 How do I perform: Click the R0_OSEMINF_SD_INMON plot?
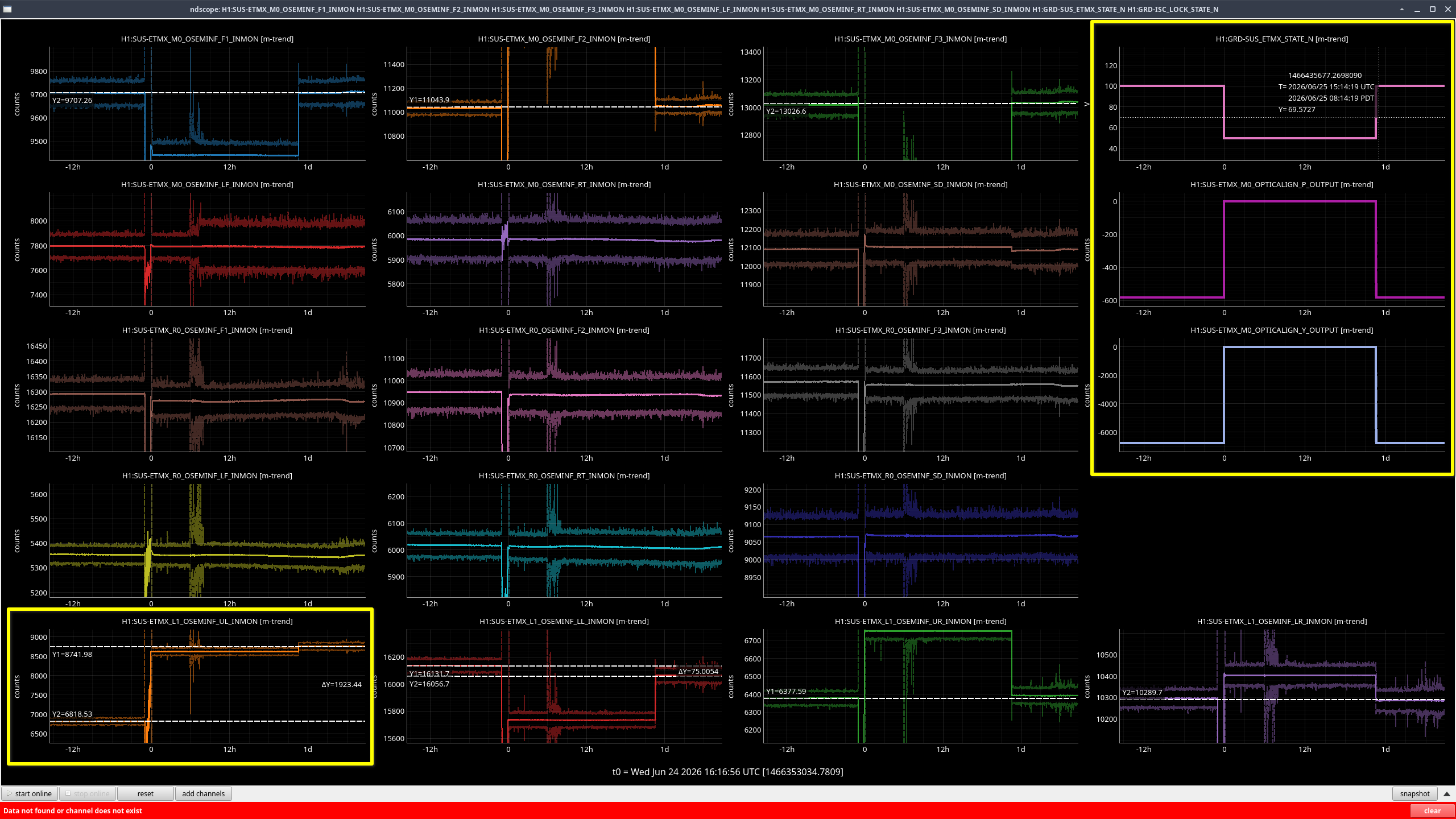(920, 540)
